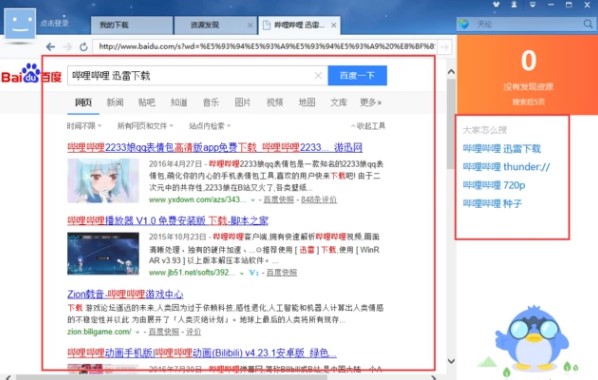
Task: Click the page scrollbar down arrow
Action: (x=451, y=361)
